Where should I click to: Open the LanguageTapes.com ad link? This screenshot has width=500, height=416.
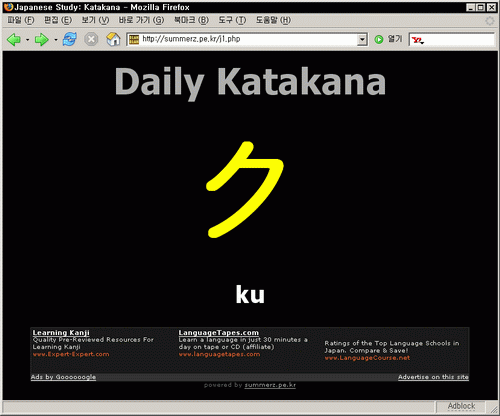point(219,333)
